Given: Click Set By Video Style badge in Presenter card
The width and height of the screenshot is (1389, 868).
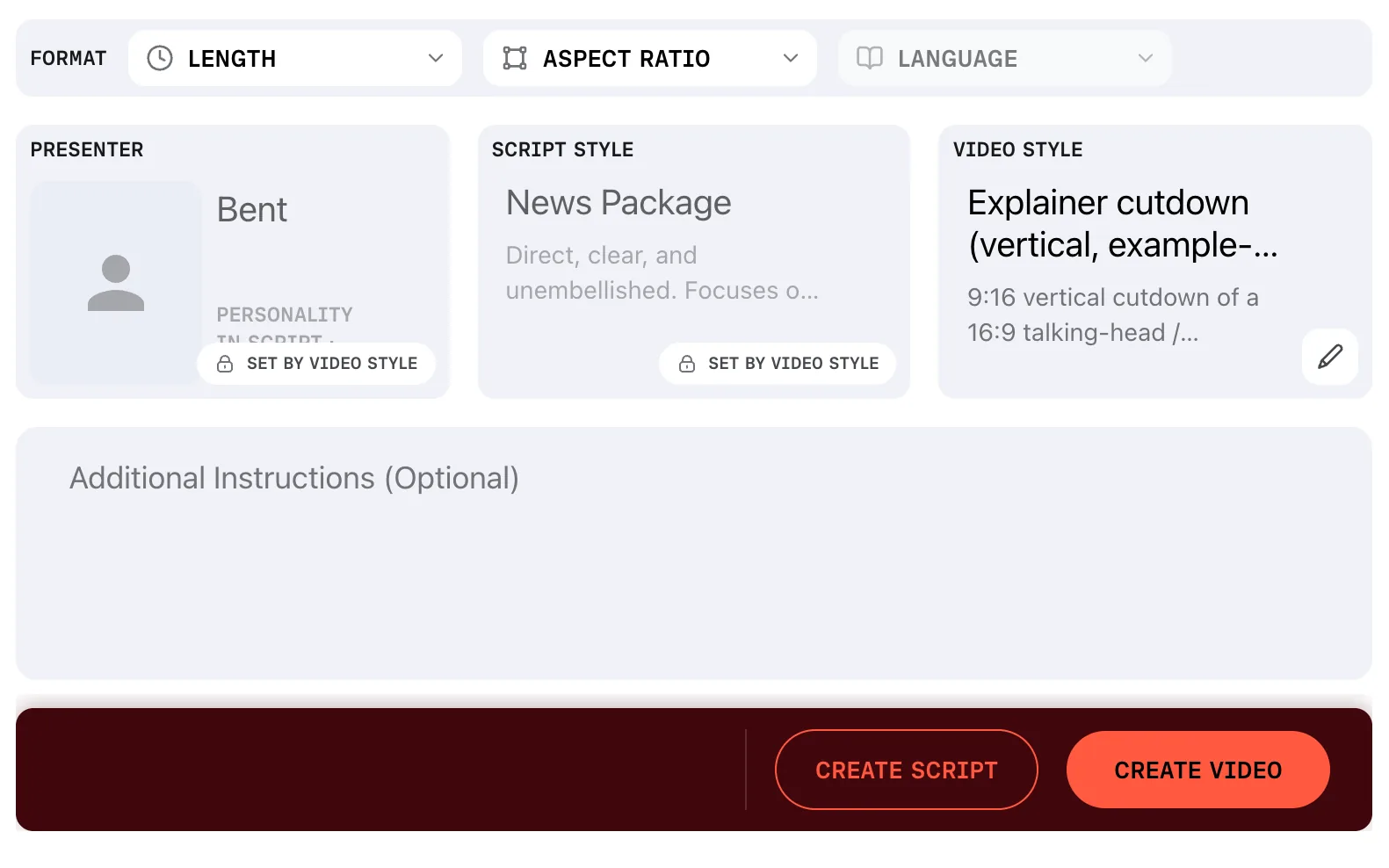Looking at the screenshot, I should (316, 364).
